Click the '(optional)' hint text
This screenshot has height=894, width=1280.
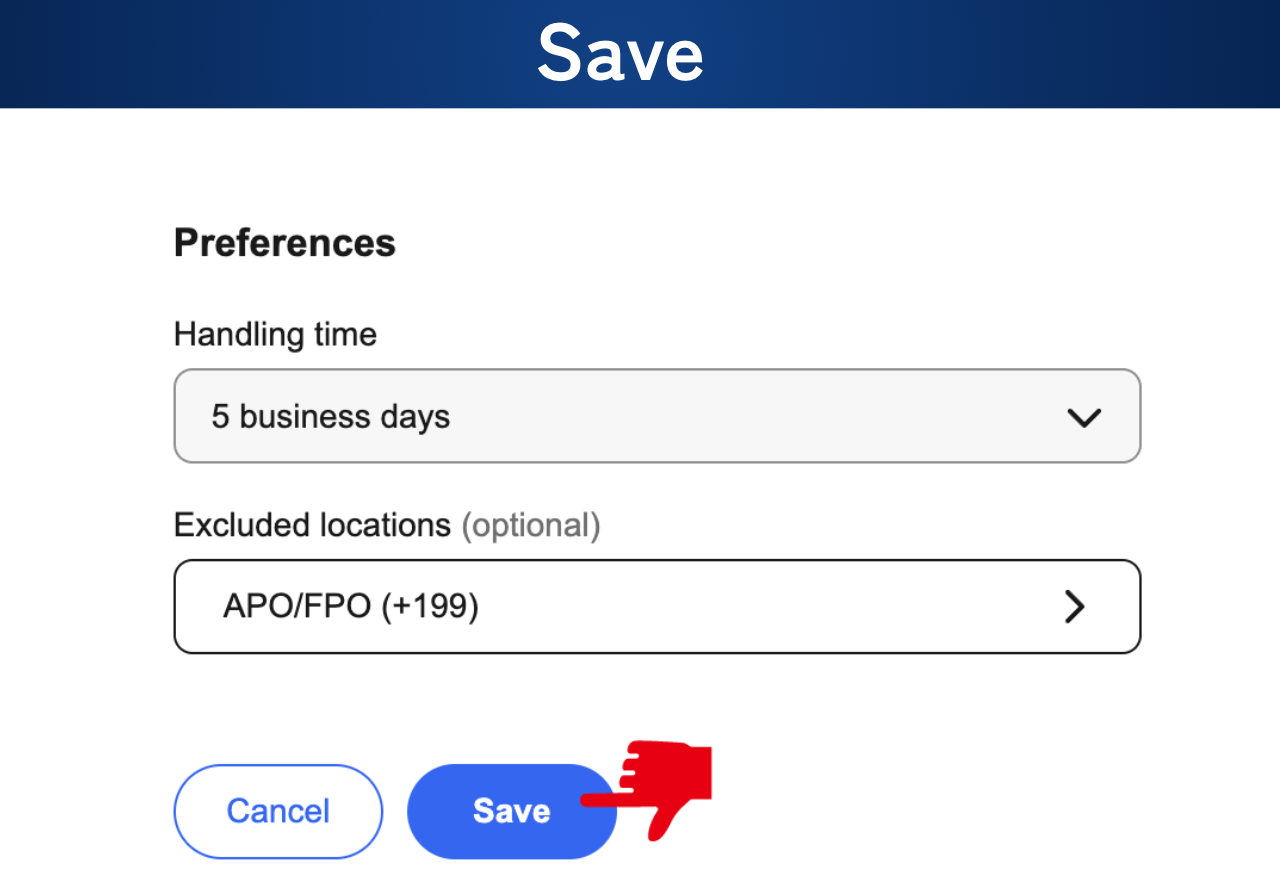[x=530, y=525]
